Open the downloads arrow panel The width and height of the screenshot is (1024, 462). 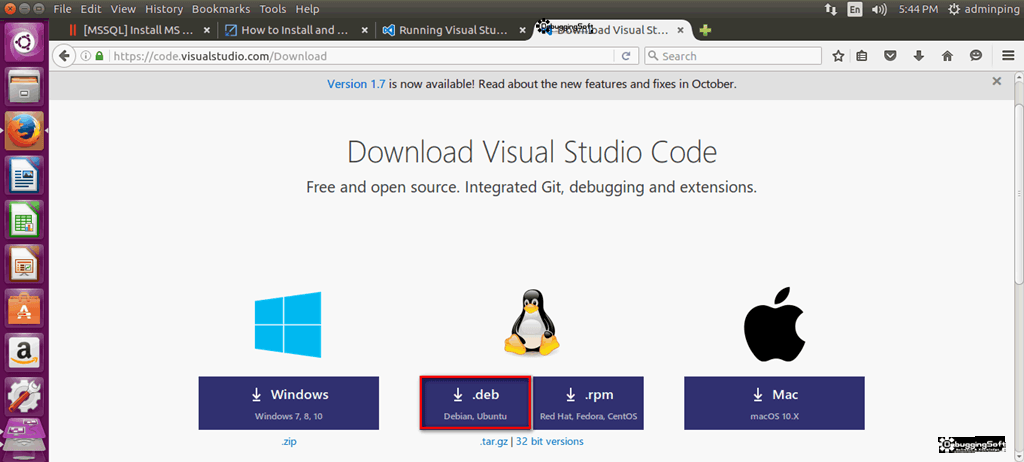click(919, 56)
